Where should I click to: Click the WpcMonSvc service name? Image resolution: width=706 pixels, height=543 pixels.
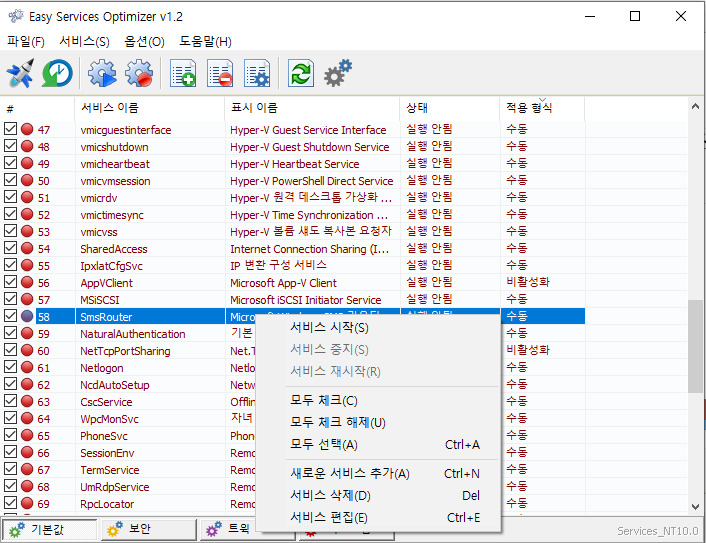[x=109, y=419]
